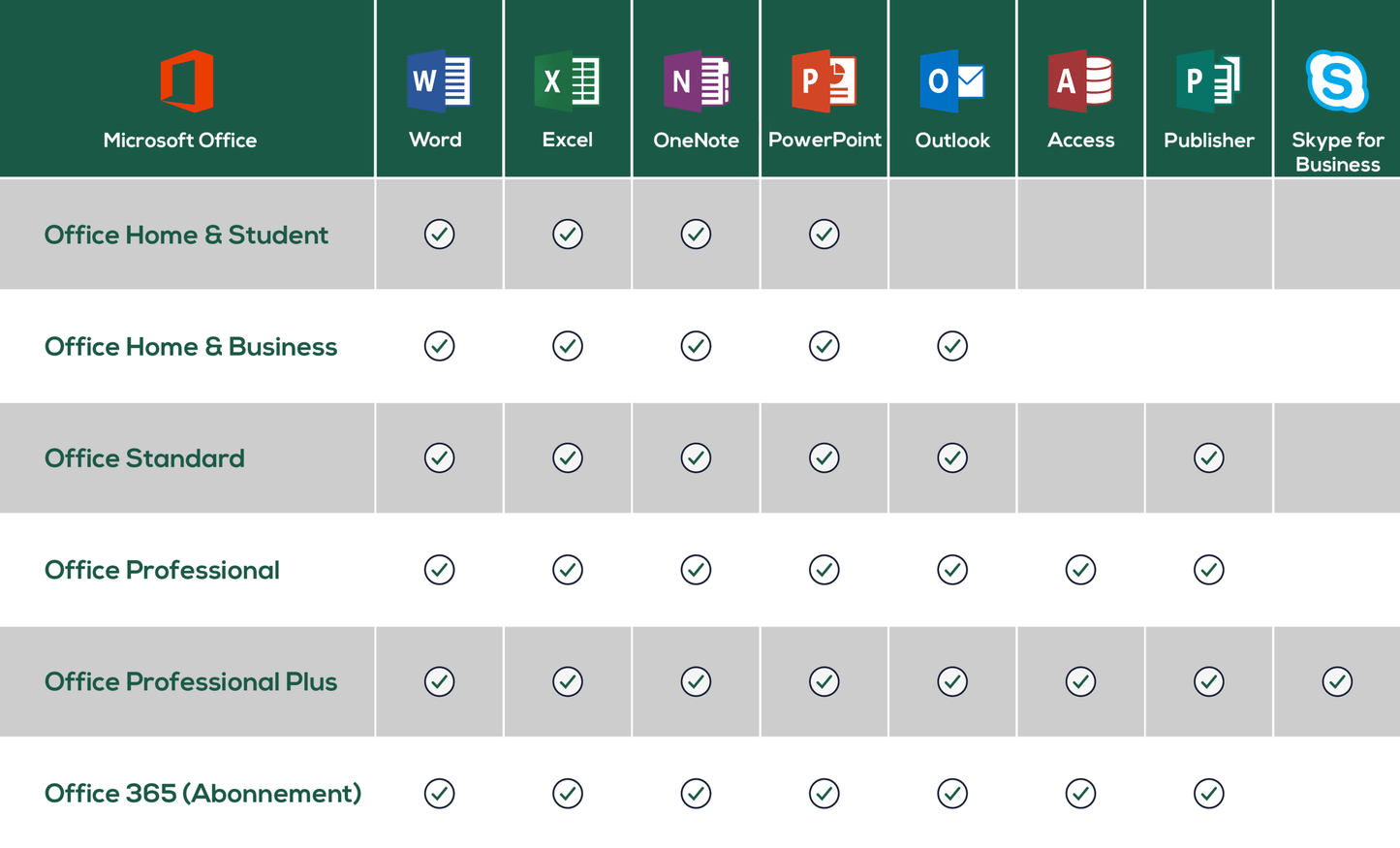Viewport: 1400px width, 848px height.
Task: Click Word checkmark for Office Home & Student
Action: pyautogui.click(x=439, y=234)
